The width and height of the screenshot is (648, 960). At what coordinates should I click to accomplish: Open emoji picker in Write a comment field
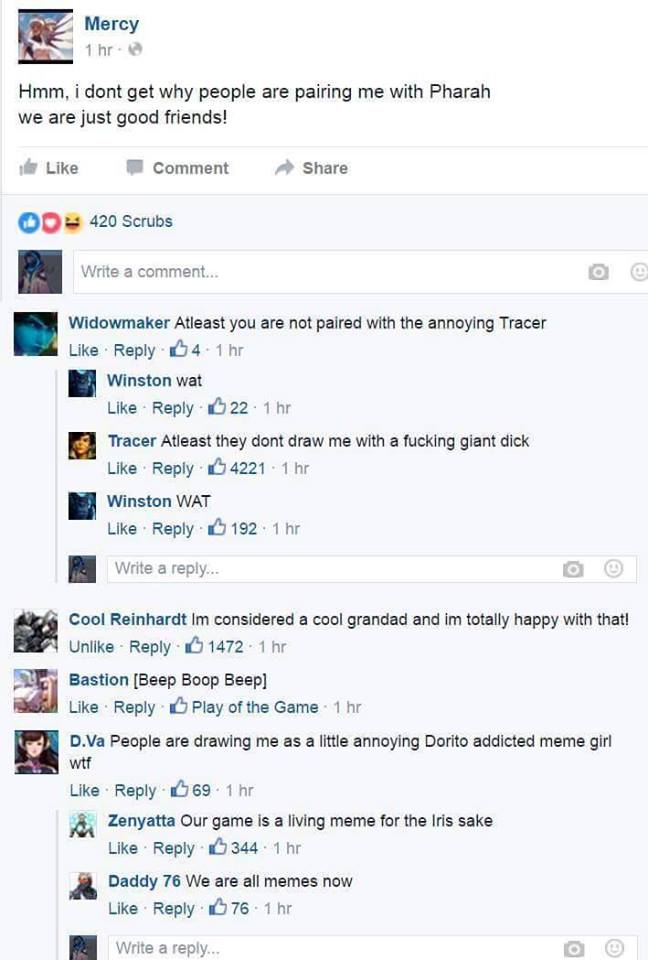[639, 272]
